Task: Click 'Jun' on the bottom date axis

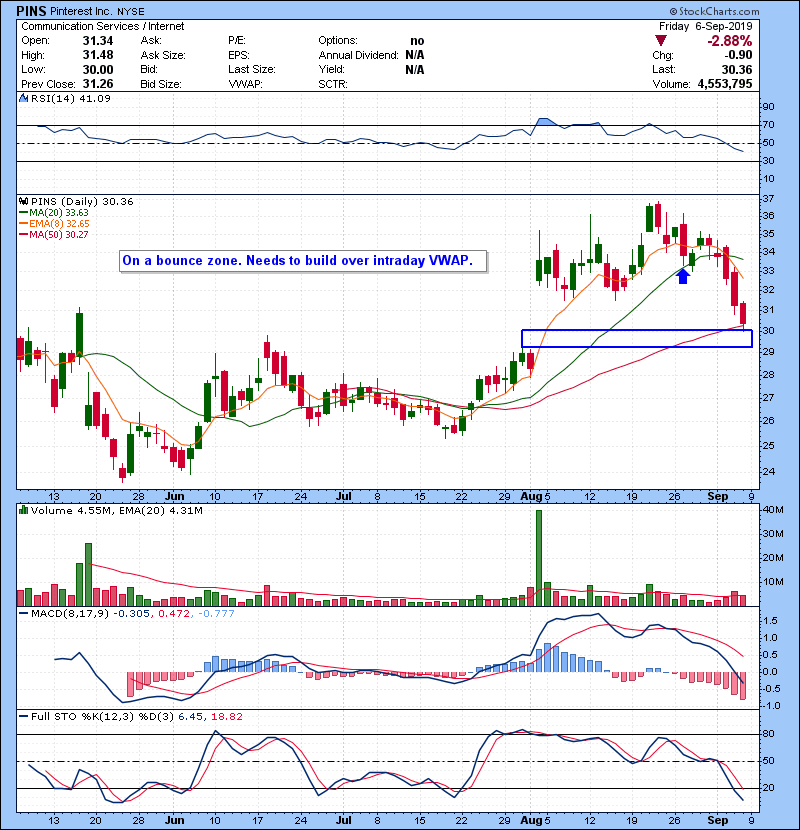Action: pos(175,820)
